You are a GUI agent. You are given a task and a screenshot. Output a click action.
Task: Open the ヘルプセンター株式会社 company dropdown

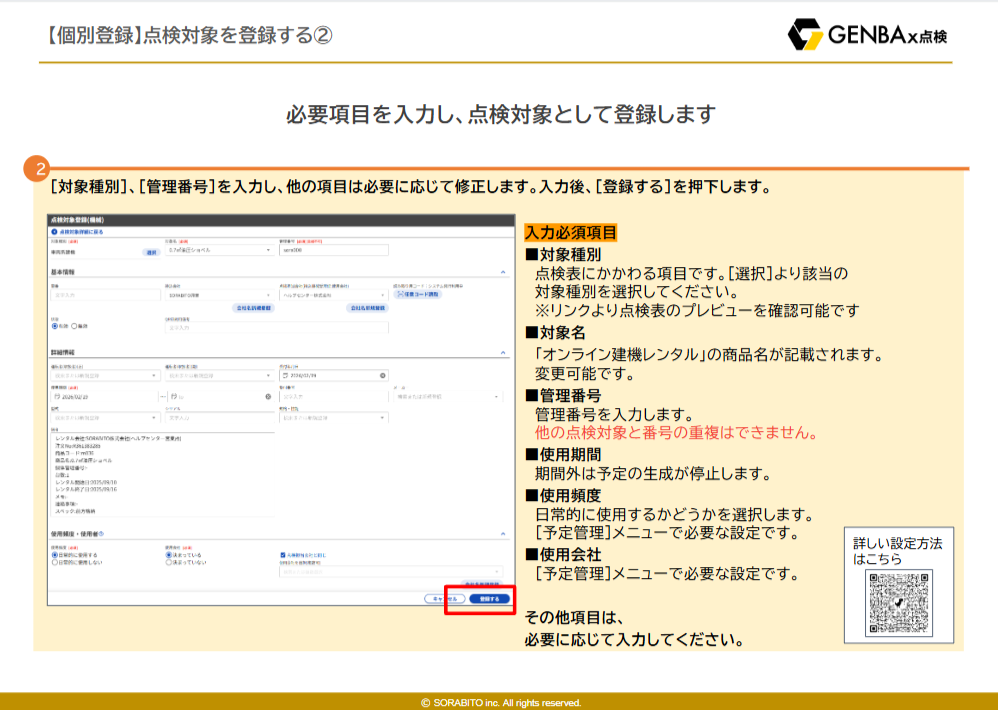click(x=333, y=295)
